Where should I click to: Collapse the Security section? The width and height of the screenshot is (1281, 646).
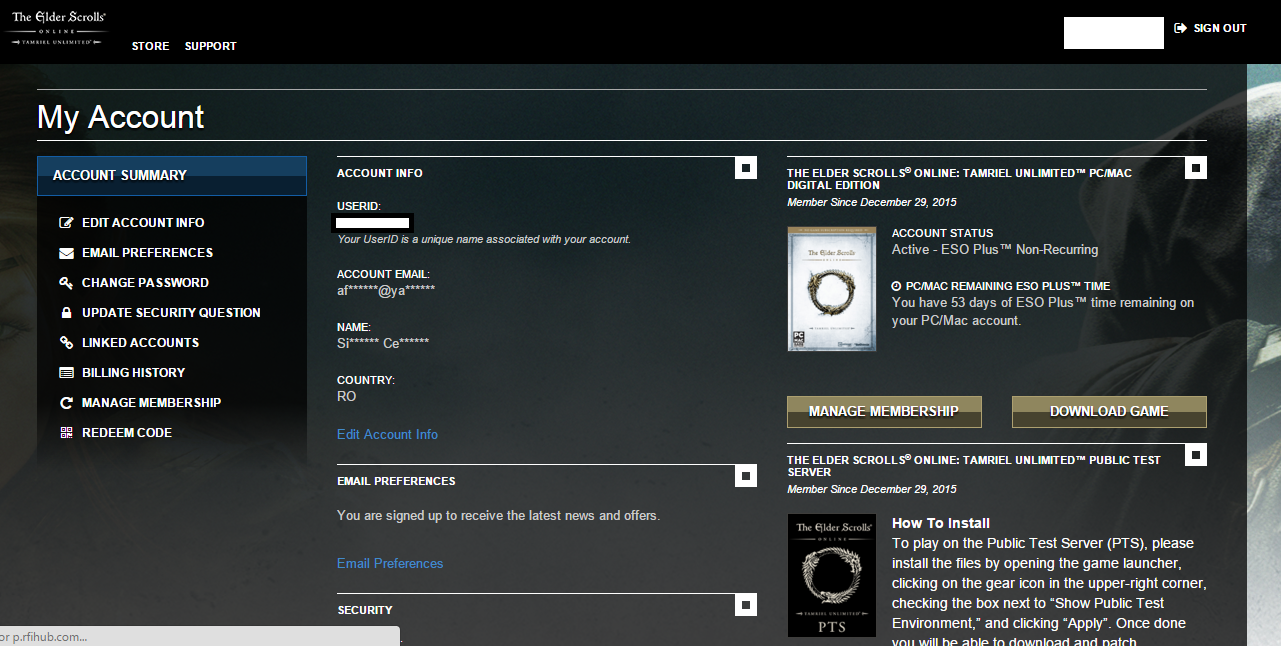click(x=746, y=605)
